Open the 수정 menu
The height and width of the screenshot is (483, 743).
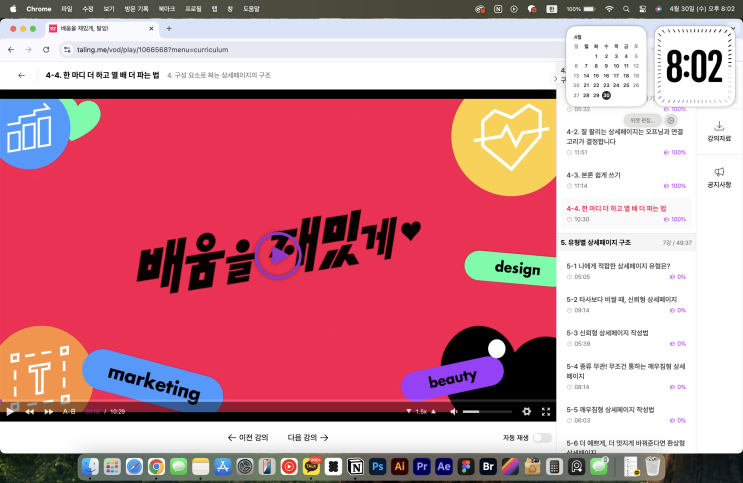click(x=88, y=9)
